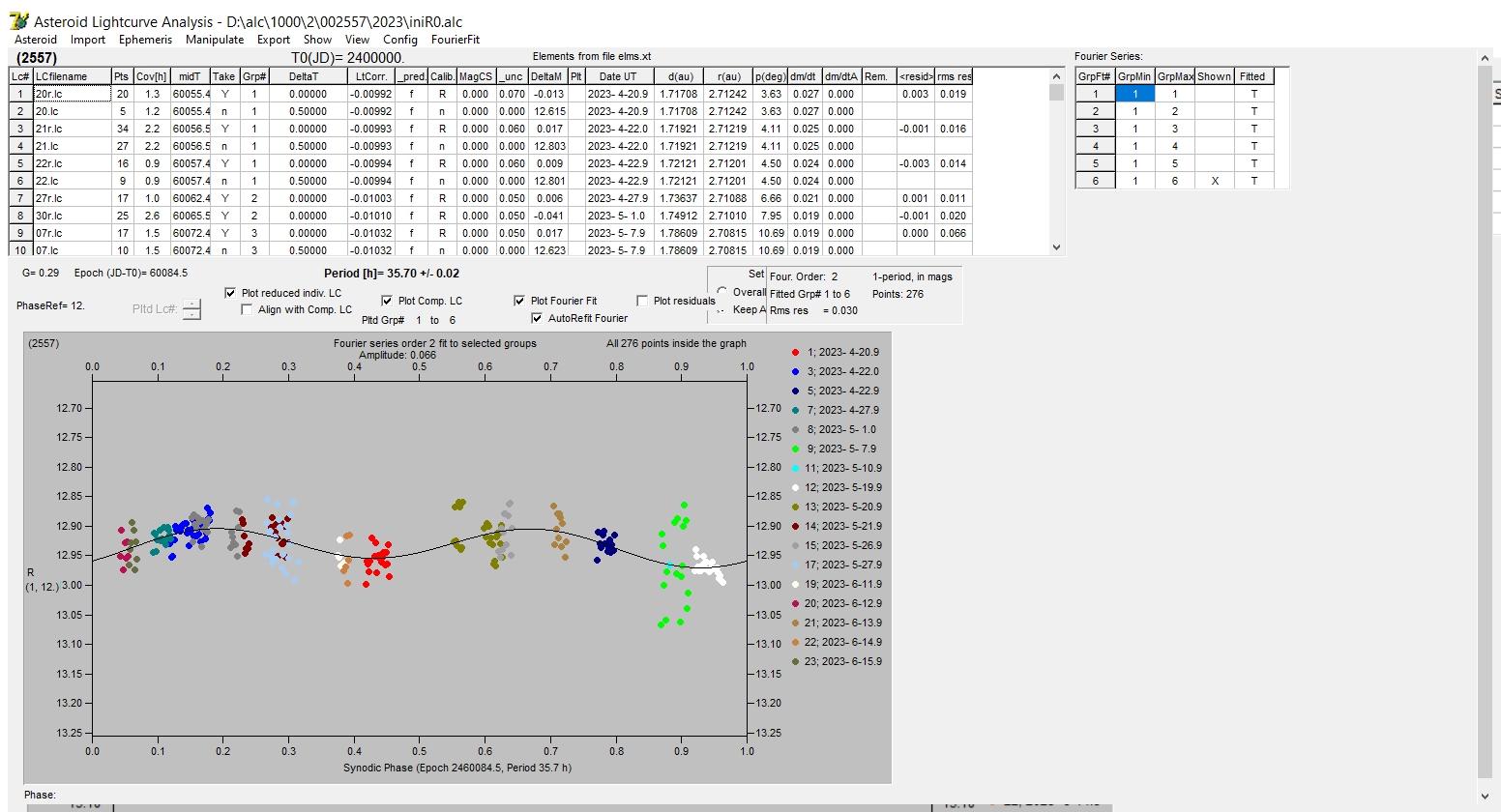Toggle Plot Comp. LC checkbox

click(387, 301)
